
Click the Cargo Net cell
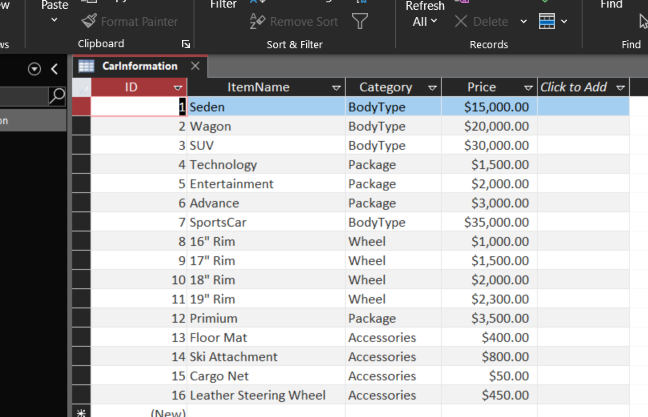266,376
